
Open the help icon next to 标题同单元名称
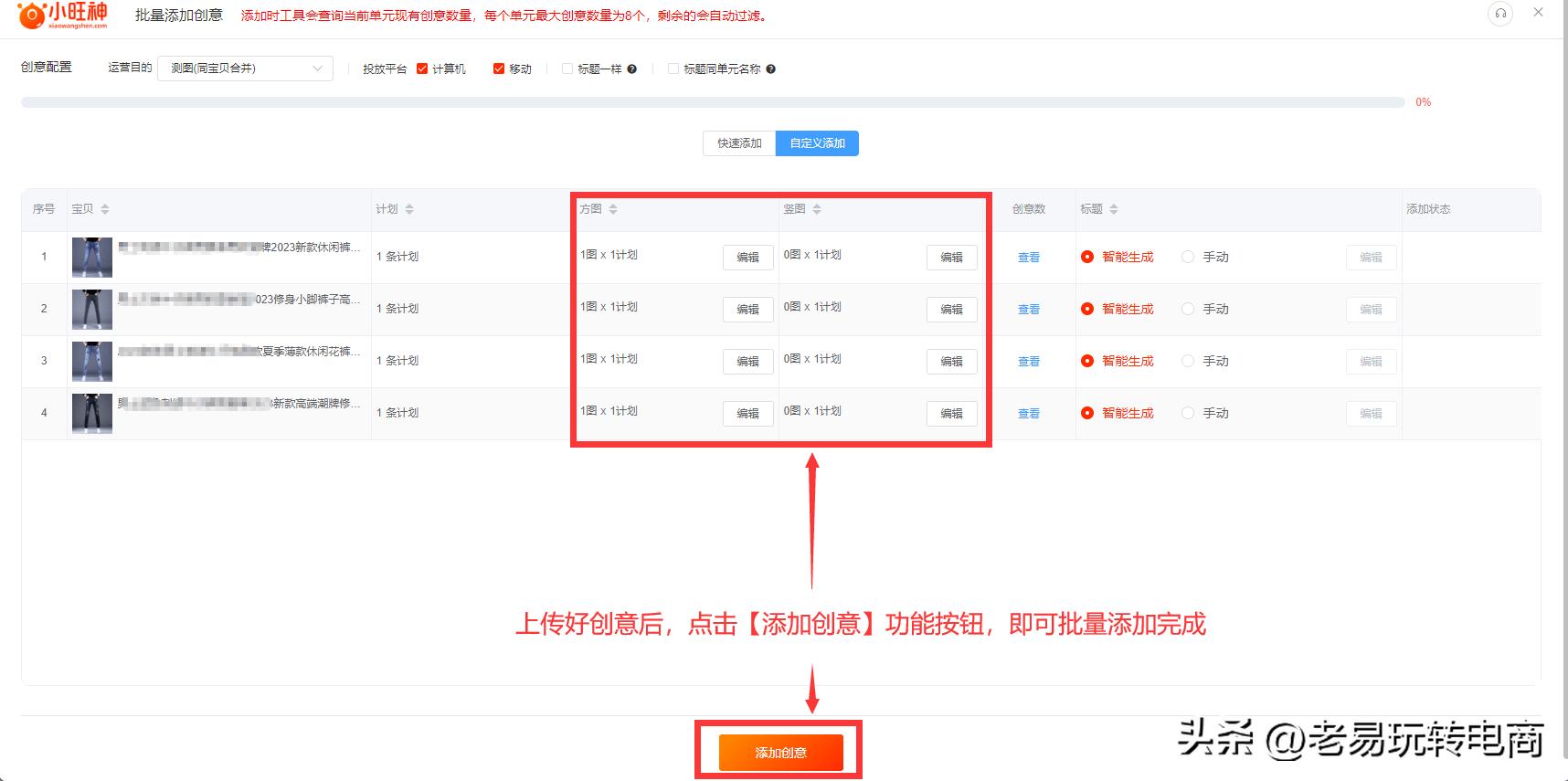(770, 69)
